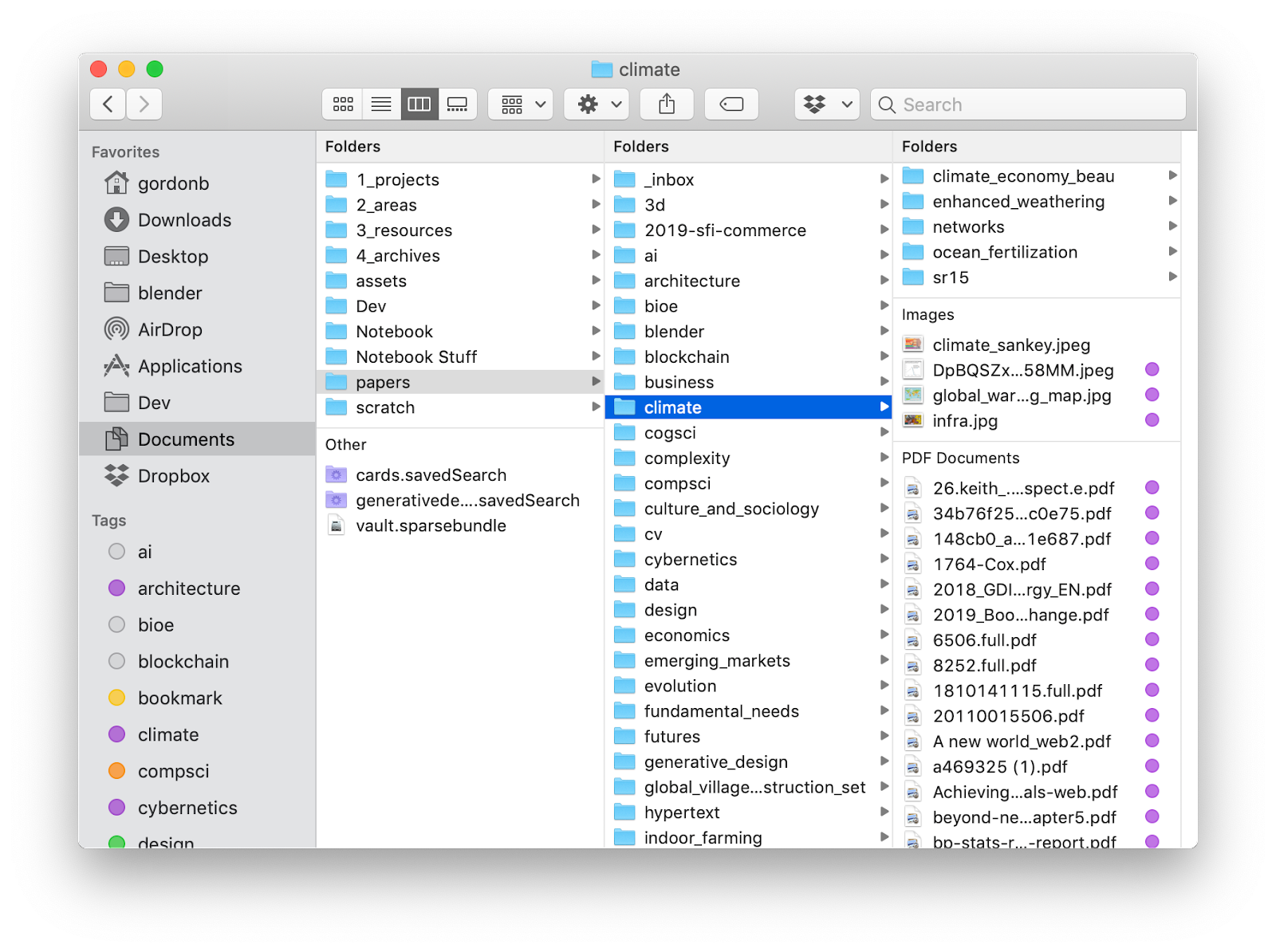1276x952 pixels.
Task: Select the networks folder
Action: [1037, 227]
